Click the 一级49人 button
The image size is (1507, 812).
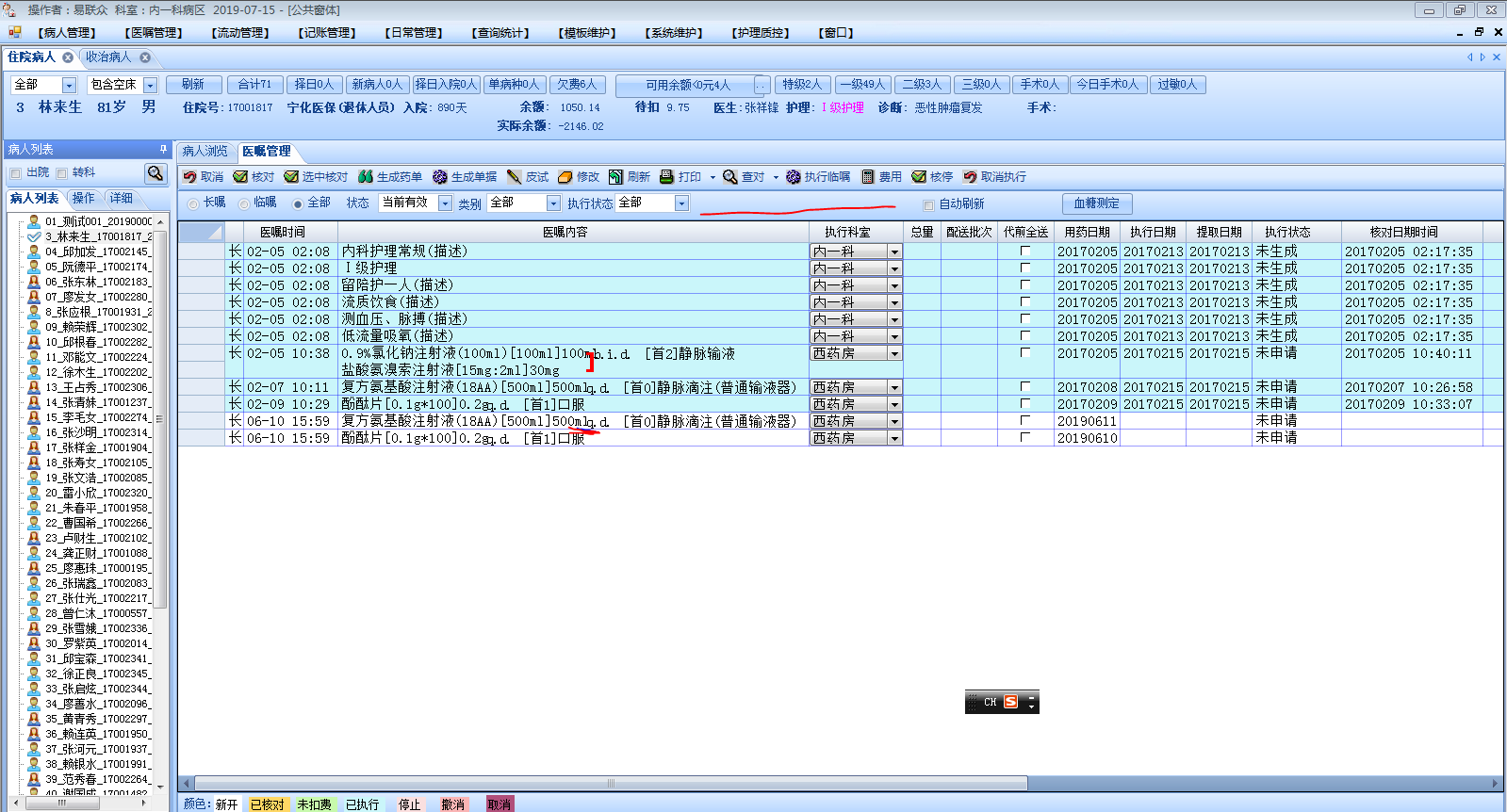click(862, 85)
